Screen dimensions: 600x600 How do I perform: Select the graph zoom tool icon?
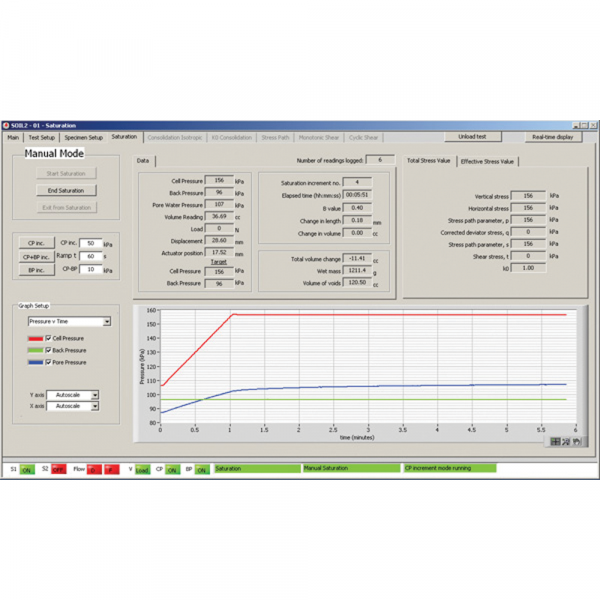[x=567, y=442]
